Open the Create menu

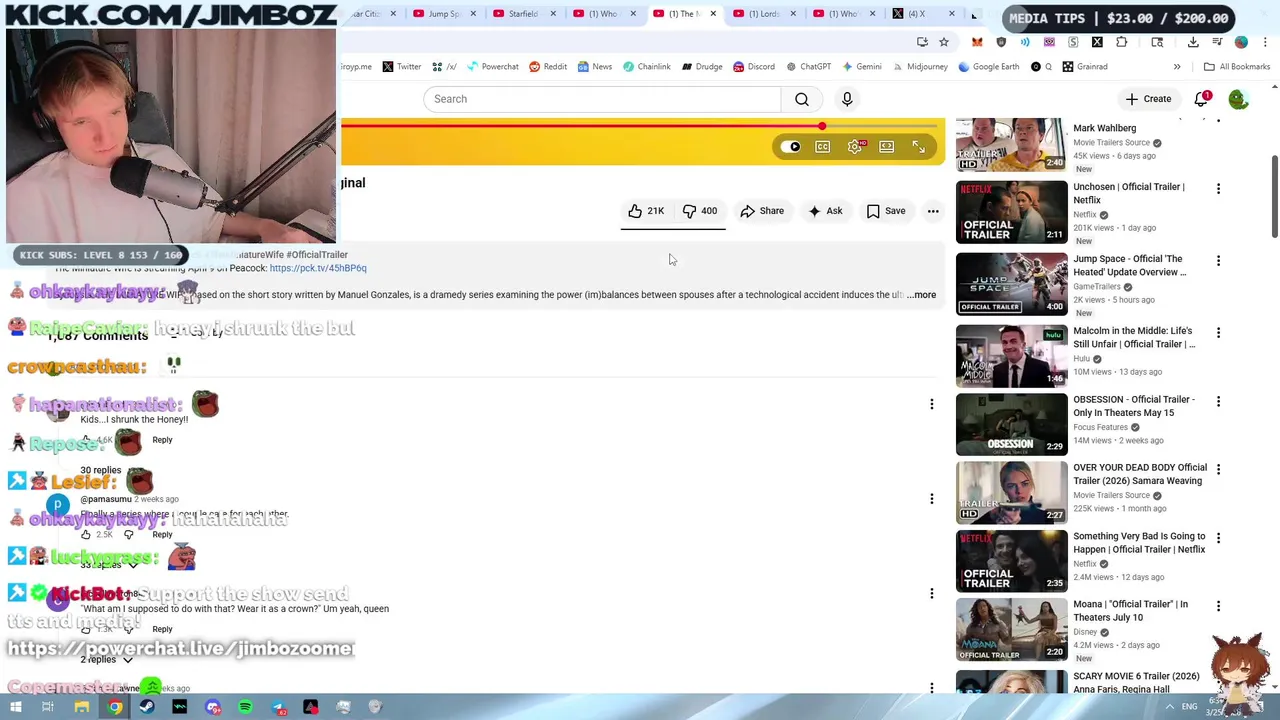[1148, 99]
